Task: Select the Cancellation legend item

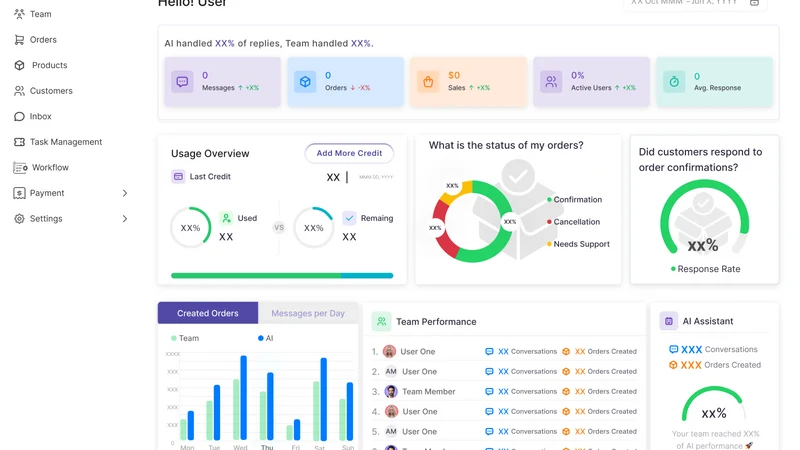Action: [x=573, y=222]
